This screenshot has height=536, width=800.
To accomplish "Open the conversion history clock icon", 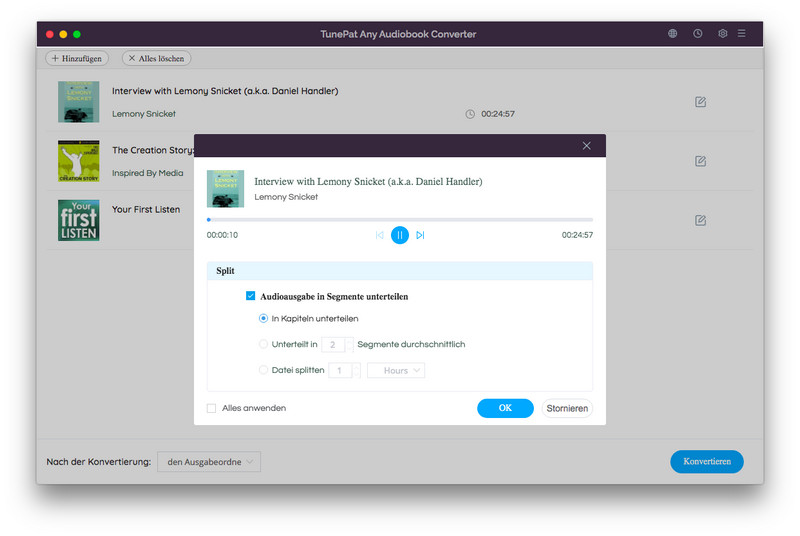I will (697, 34).
